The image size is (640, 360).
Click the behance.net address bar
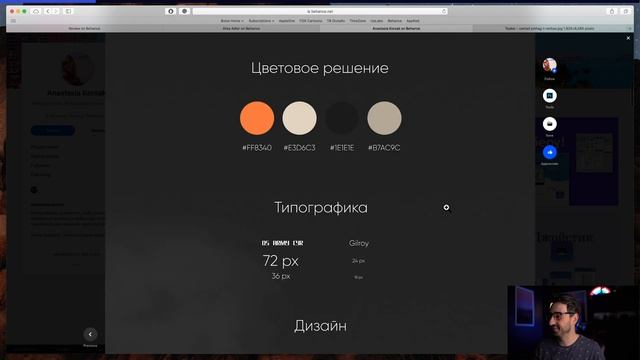[x=320, y=11]
